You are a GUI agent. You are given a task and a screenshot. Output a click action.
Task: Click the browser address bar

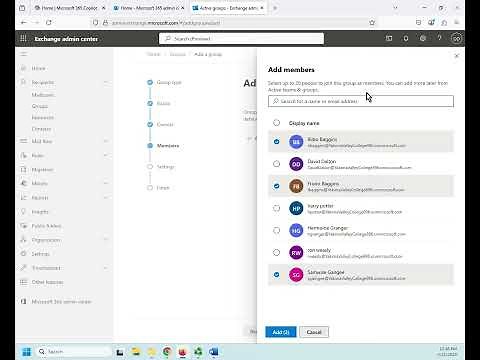(x=233, y=23)
